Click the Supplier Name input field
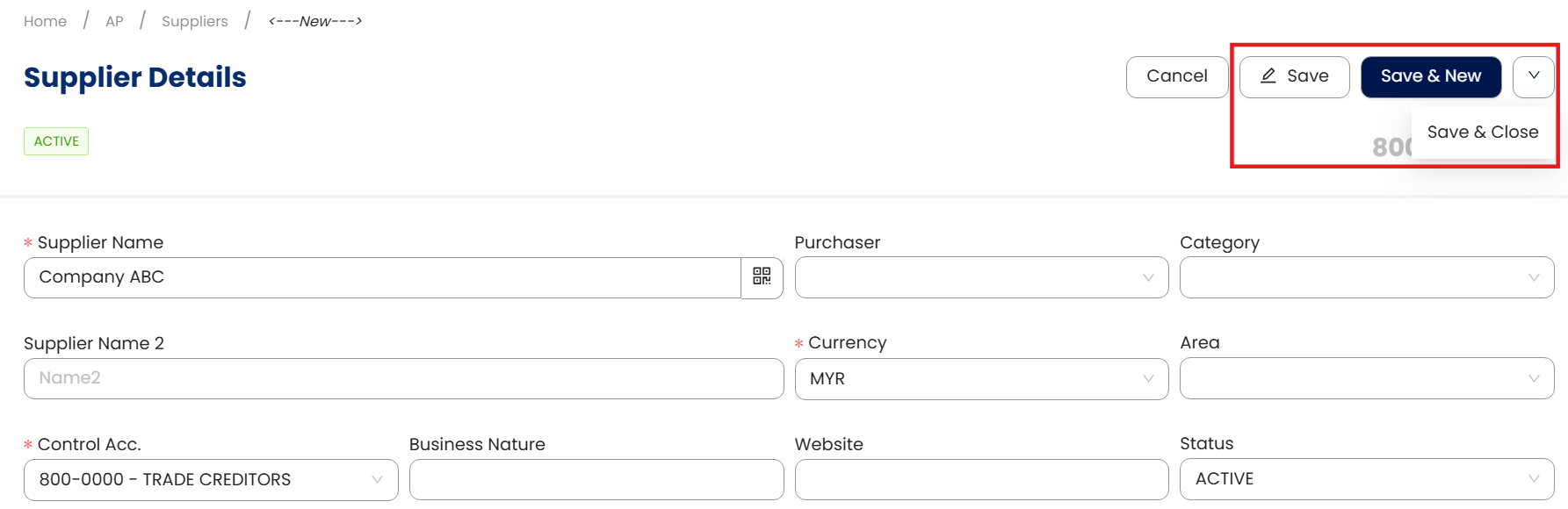The height and width of the screenshot is (509, 1568). [382, 277]
